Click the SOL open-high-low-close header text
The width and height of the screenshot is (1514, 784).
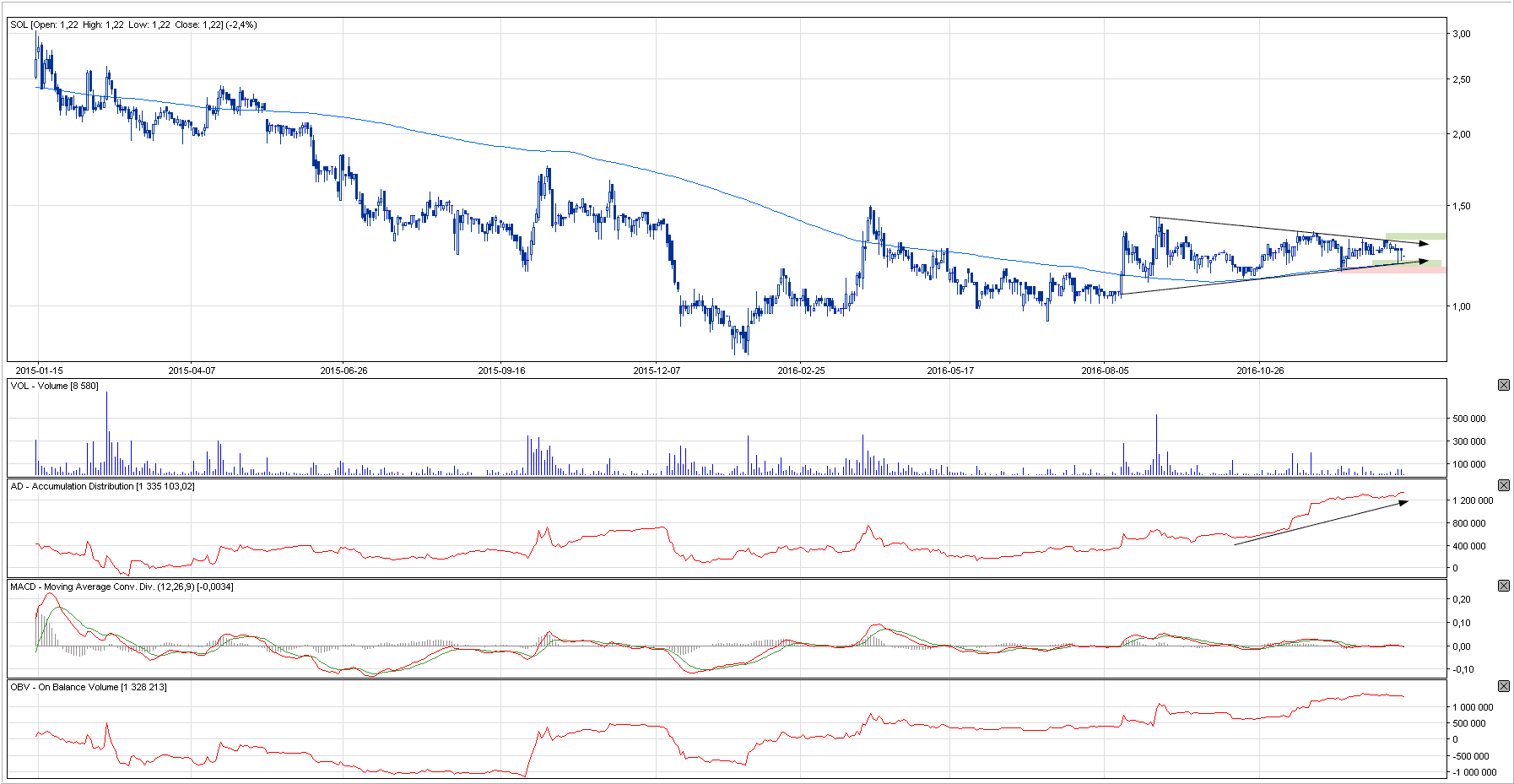133,24
